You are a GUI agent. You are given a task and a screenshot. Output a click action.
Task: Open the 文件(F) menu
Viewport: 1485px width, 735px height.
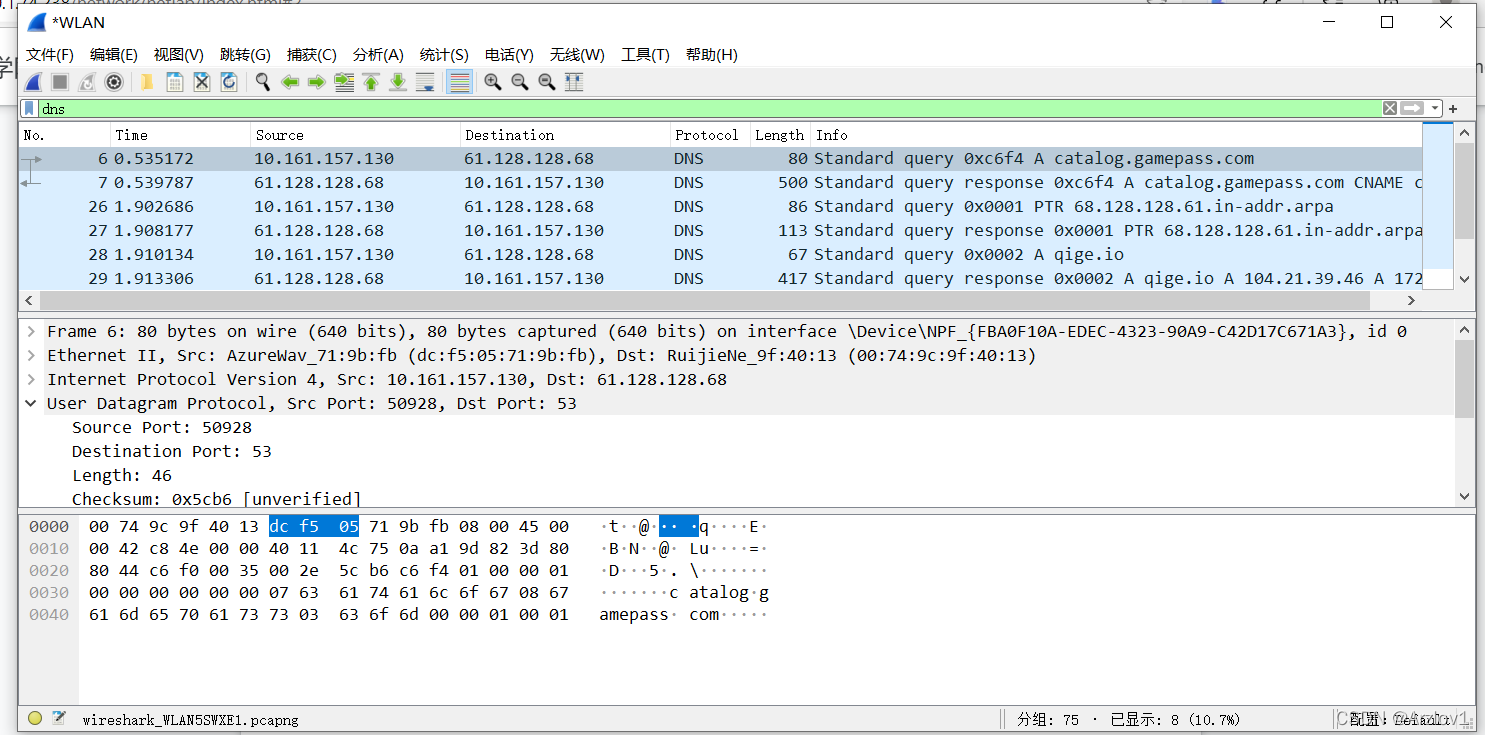click(x=50, y=55)
